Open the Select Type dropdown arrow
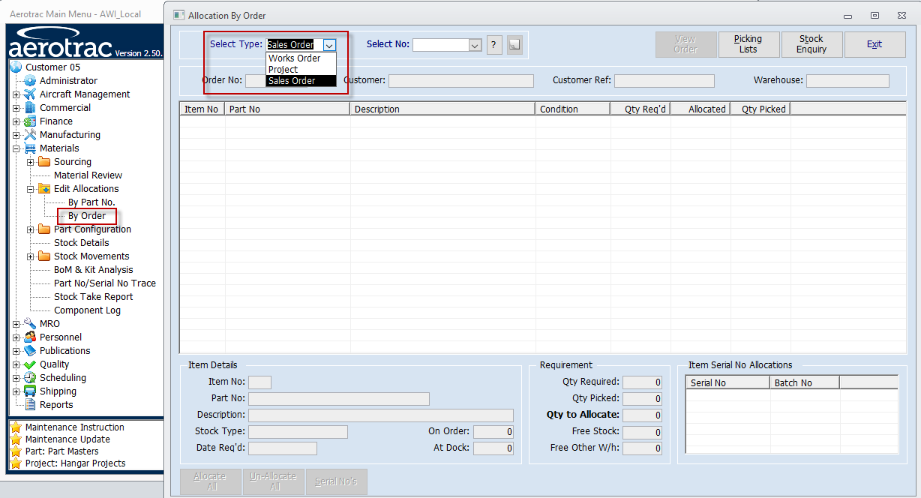The width and height of the screenshot is (921, 498). pyautogui.click(x=330, y=45)
